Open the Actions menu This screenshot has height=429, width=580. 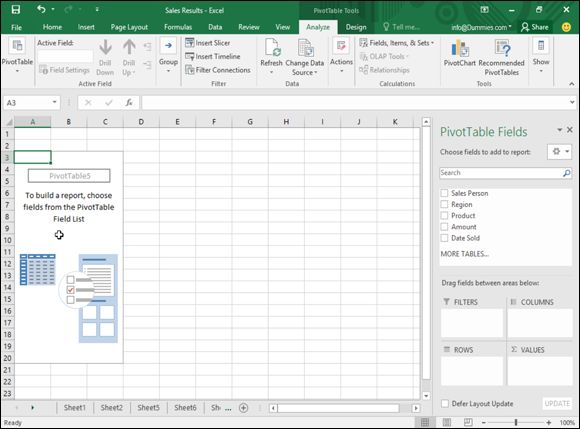coord(341,55)
